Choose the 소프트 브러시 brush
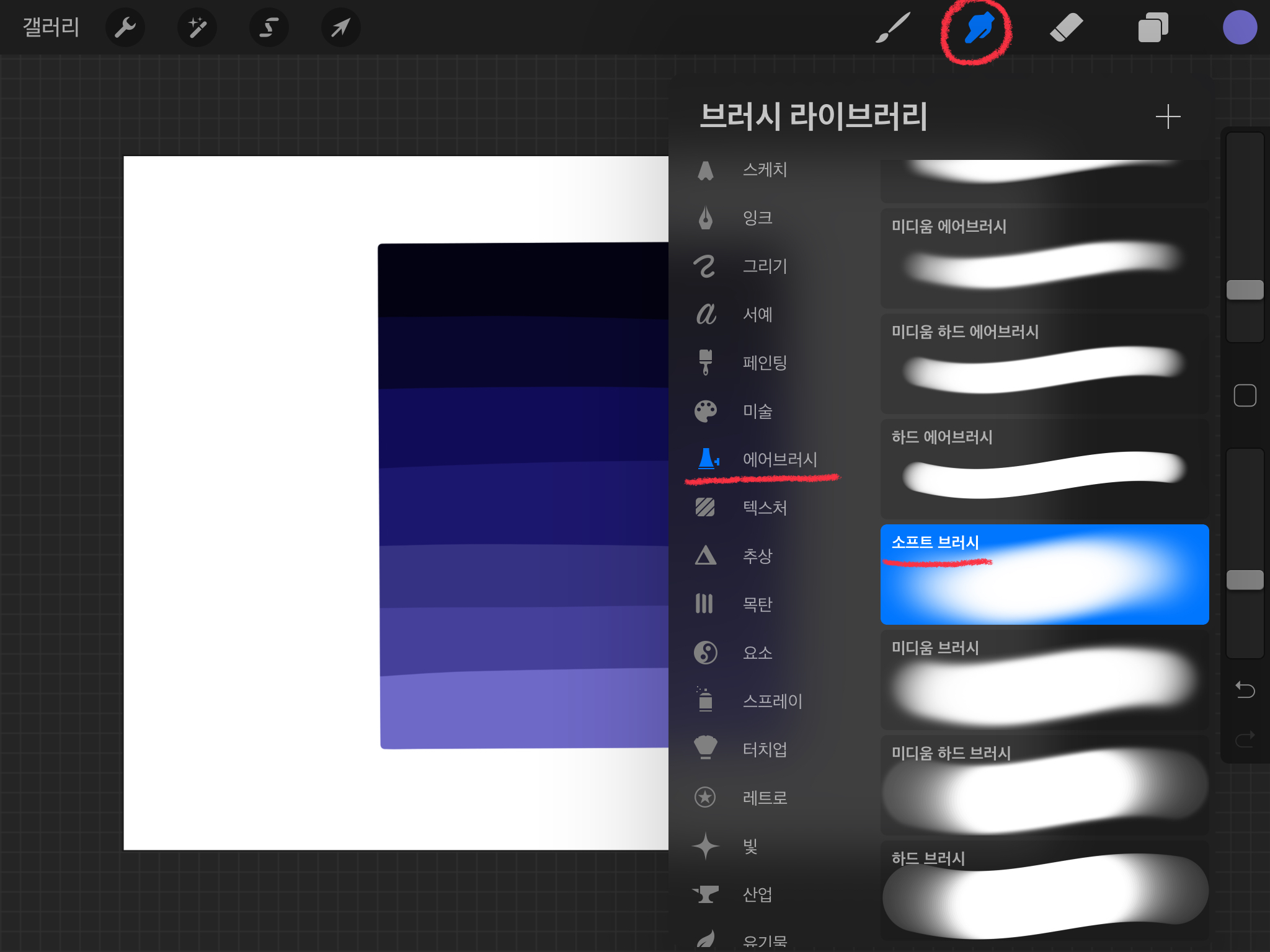Viewport: 1270px width, 952px height. pos(1044,575)
